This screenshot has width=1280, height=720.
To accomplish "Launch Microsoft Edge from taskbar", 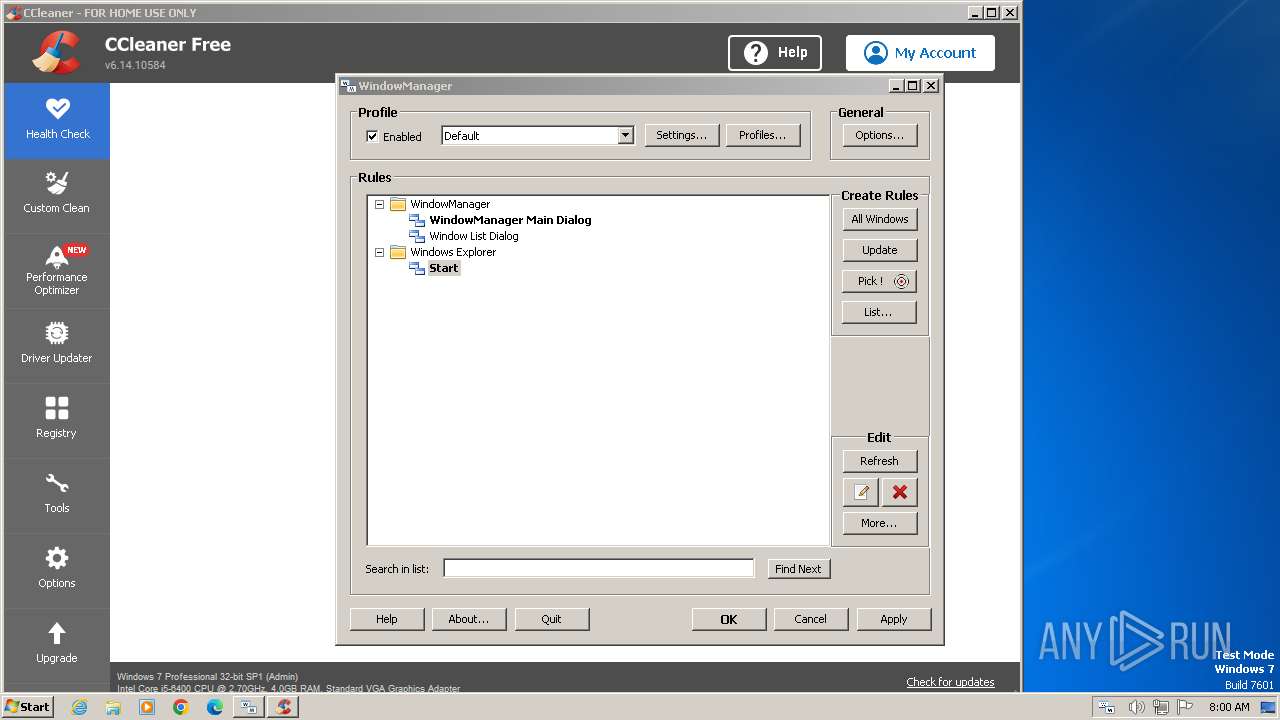I will click(215, 707).
